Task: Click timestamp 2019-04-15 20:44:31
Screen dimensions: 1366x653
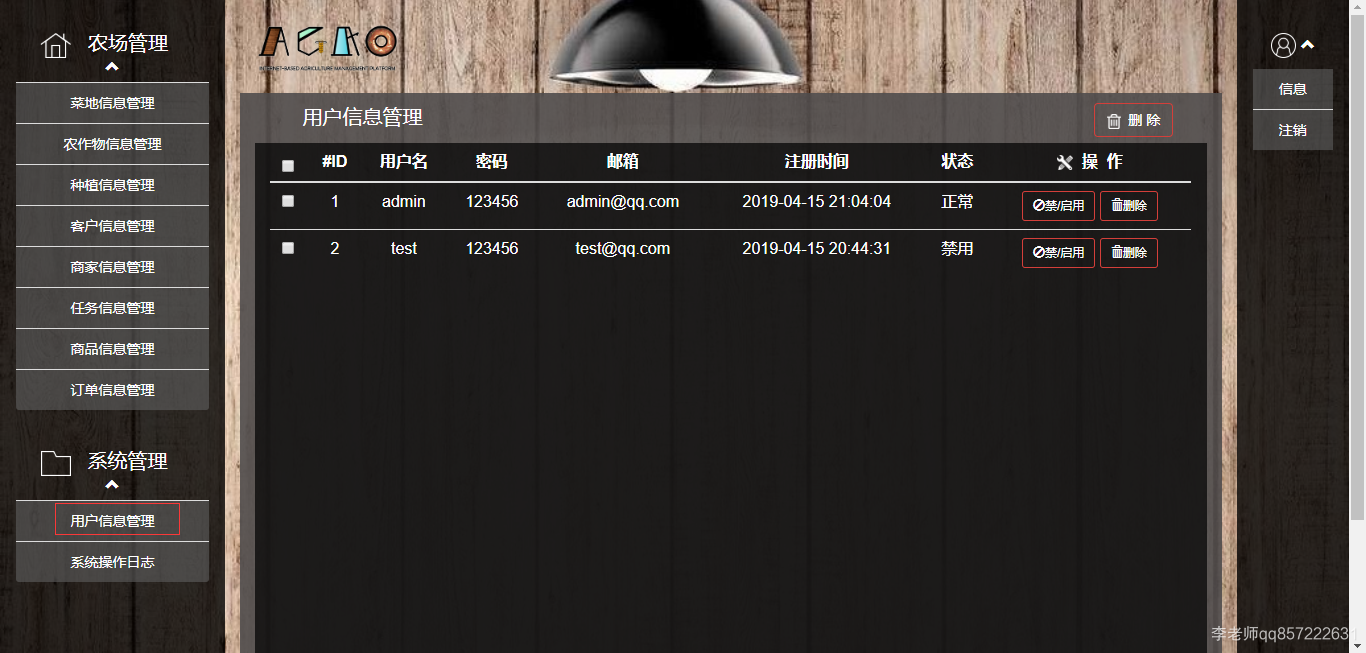Action: (816, 248)
